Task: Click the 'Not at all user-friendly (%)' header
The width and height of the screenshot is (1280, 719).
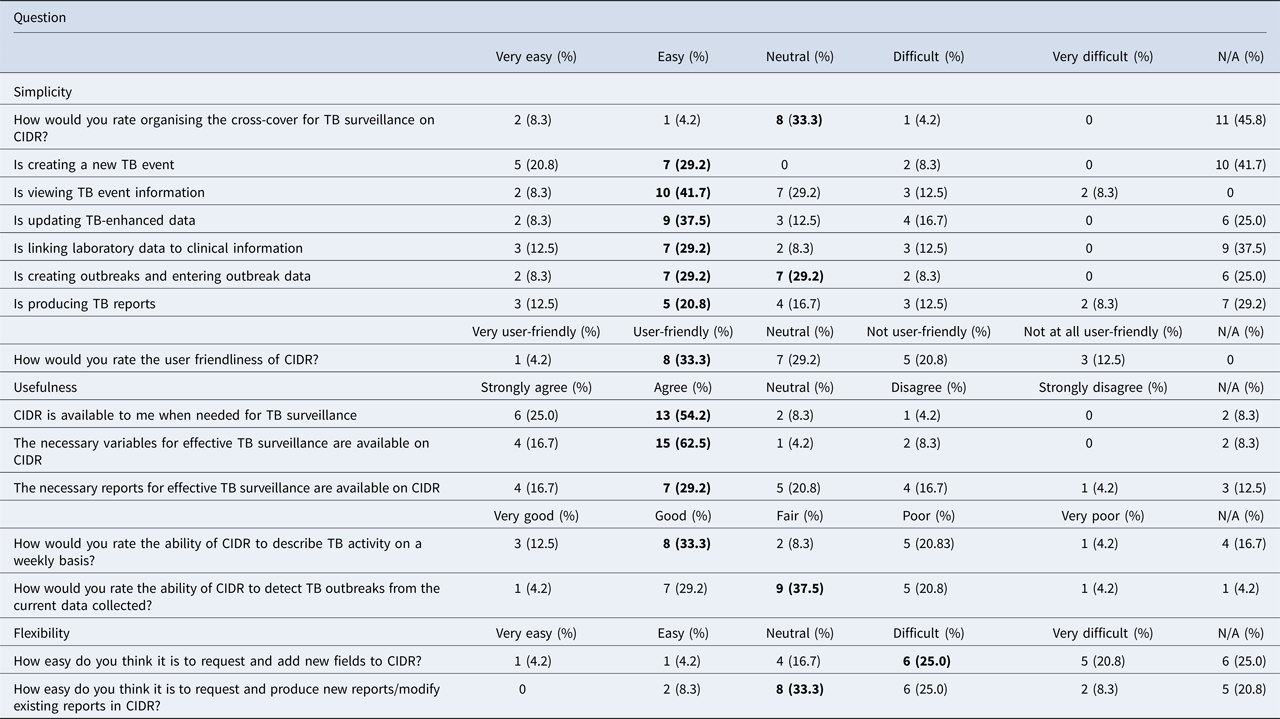Action: coord(1102,331)
